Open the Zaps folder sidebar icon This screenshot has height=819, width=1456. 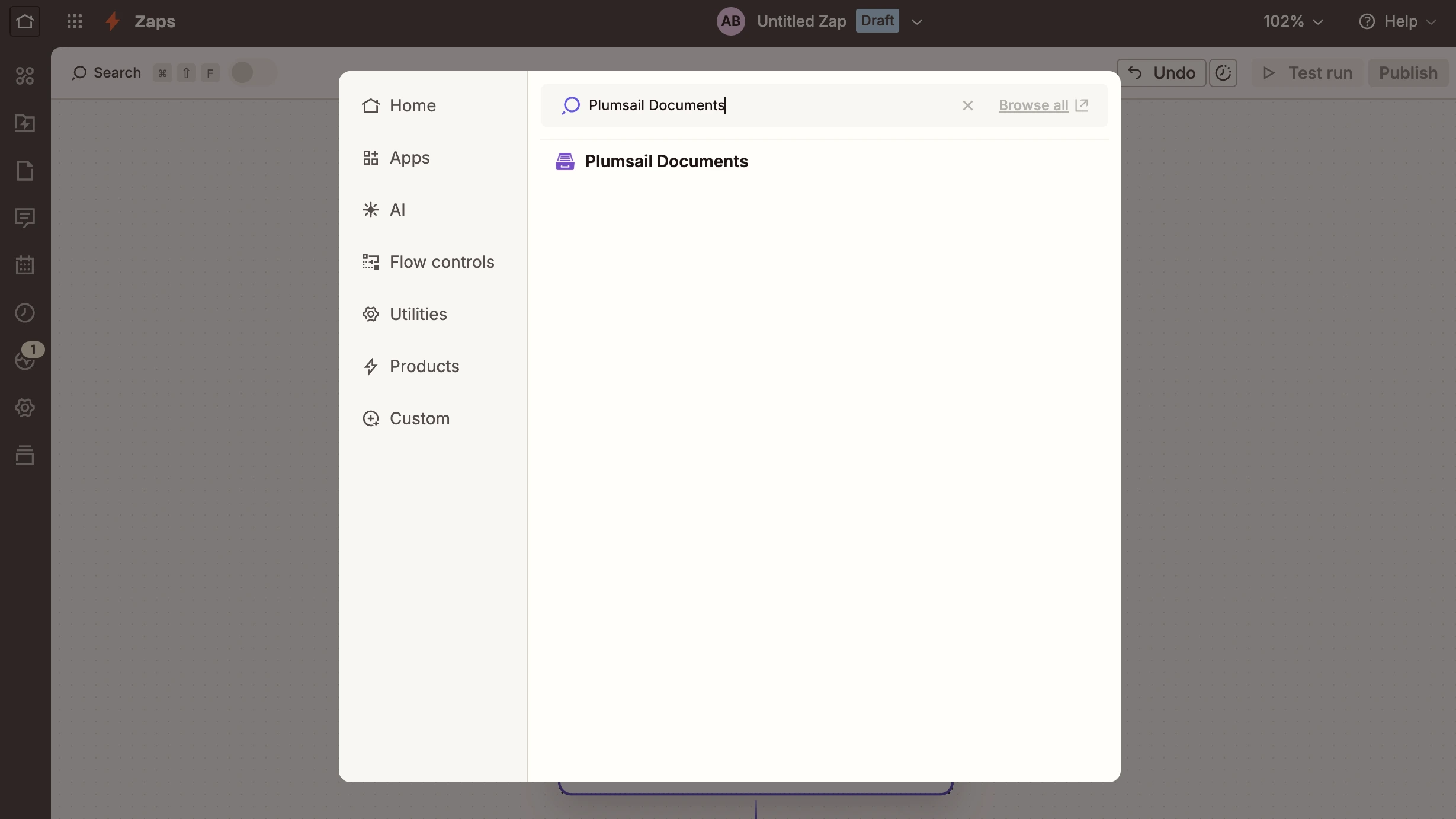pos(25,123)
